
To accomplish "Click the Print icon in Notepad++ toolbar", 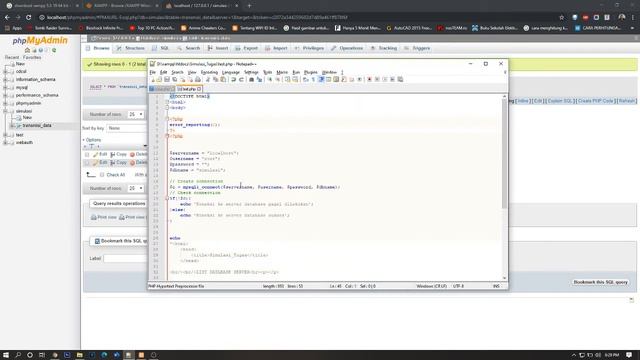I will click(198, 80).
